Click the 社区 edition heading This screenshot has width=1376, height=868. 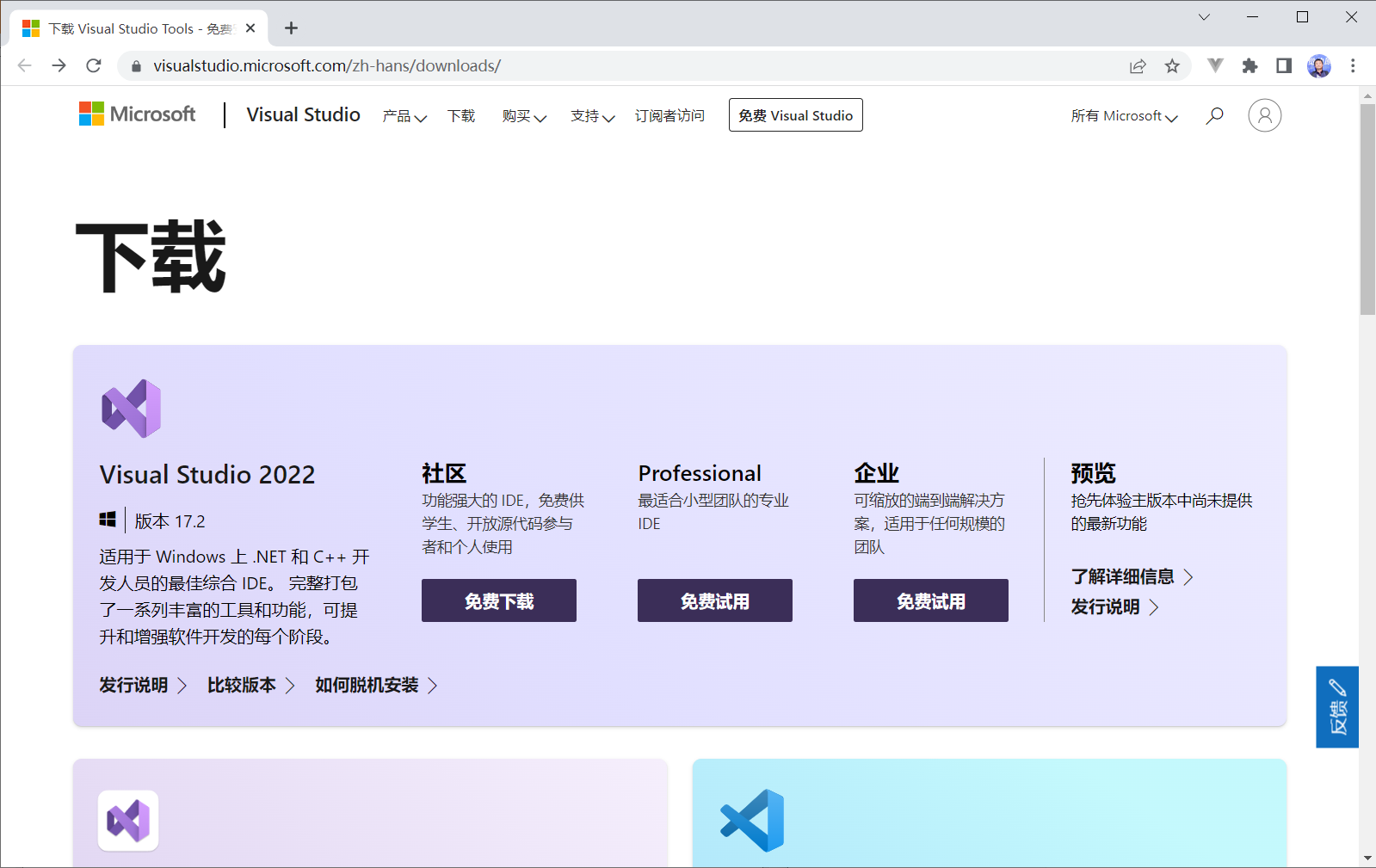tap(444, 473)
